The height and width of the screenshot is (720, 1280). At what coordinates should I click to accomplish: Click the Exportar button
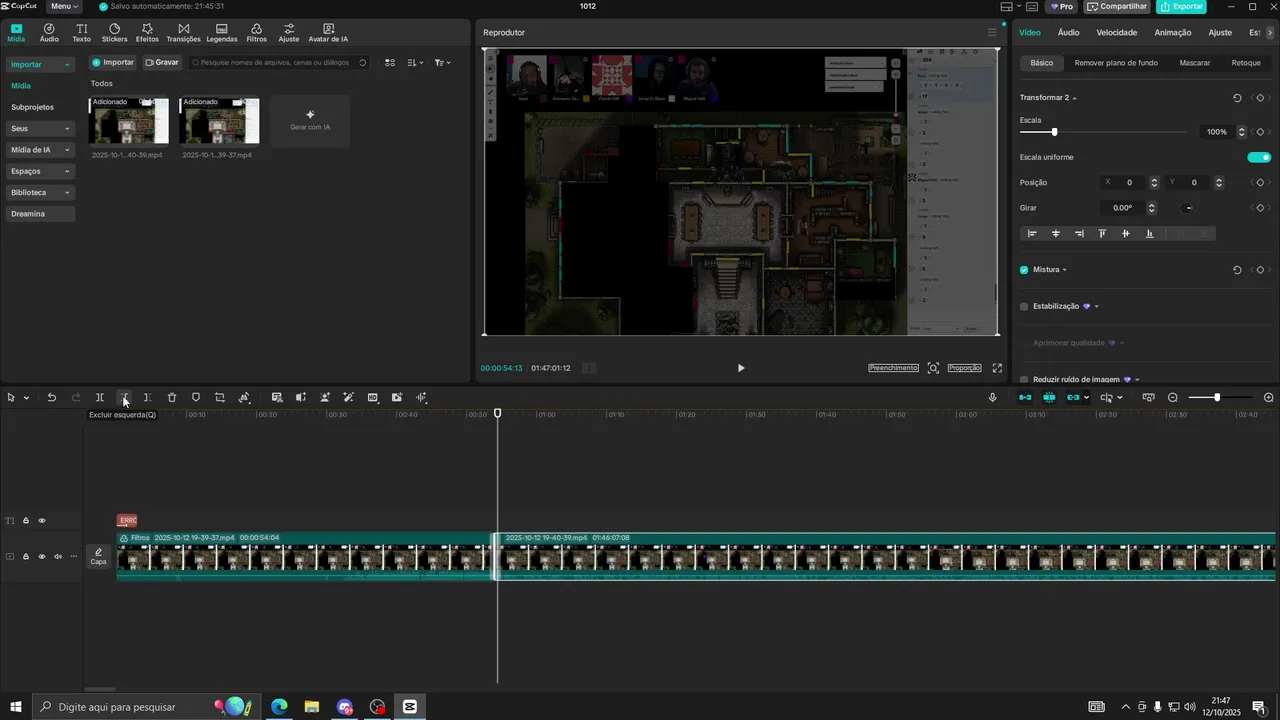coord(1181,6)
